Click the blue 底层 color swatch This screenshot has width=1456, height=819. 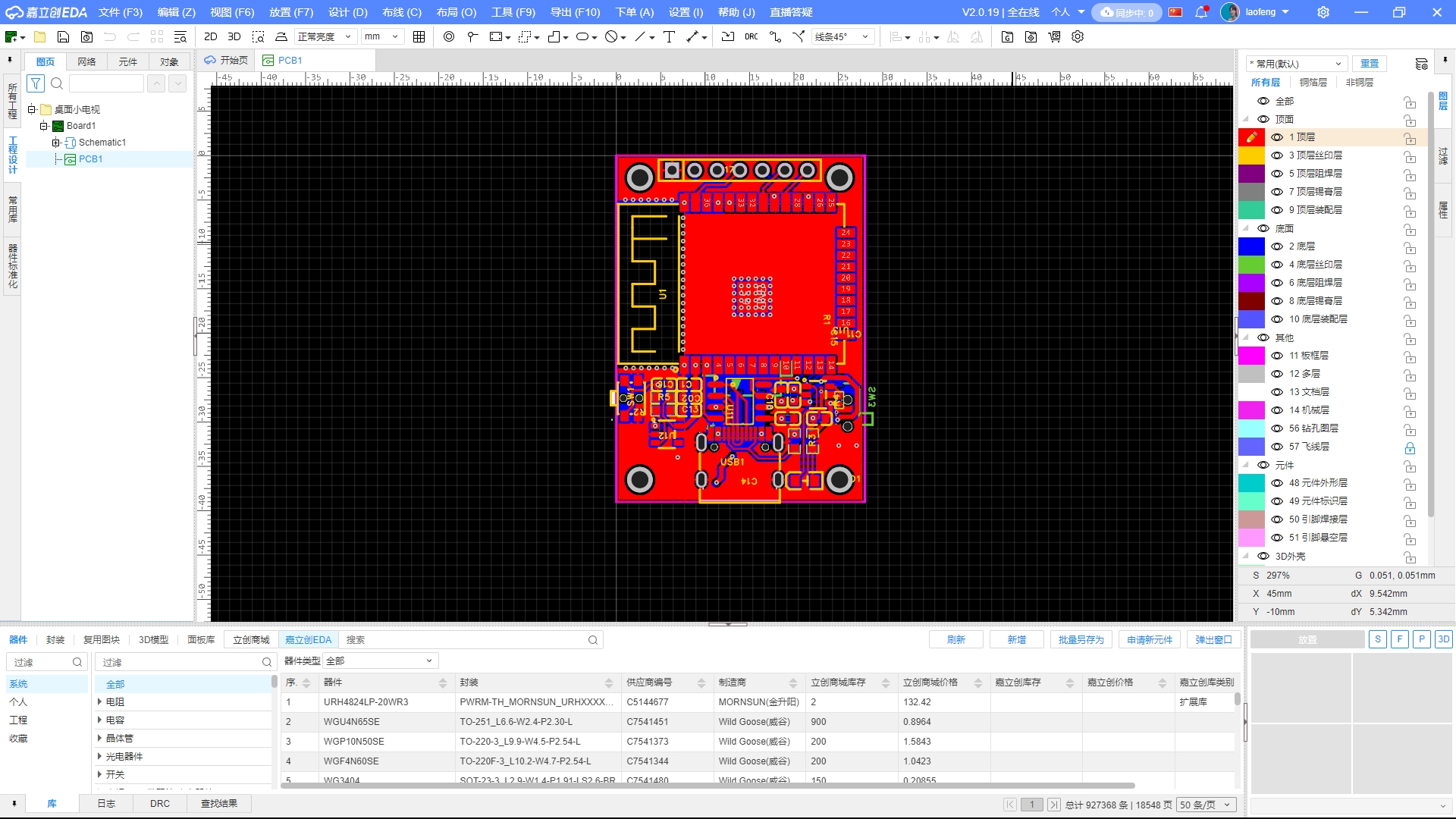tap(1251, 246)
